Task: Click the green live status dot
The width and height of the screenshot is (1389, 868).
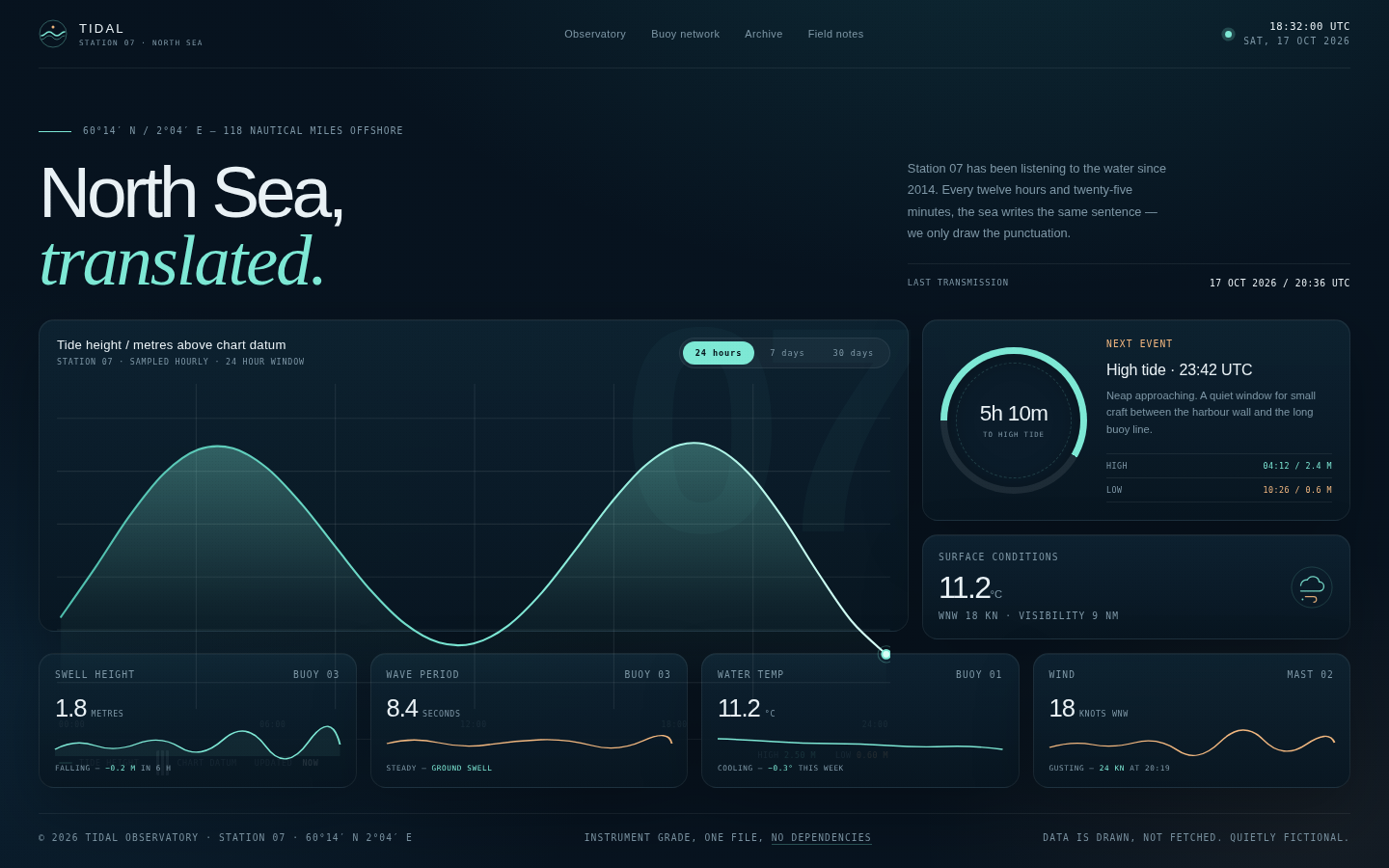Action: [x=1228, y=34]
